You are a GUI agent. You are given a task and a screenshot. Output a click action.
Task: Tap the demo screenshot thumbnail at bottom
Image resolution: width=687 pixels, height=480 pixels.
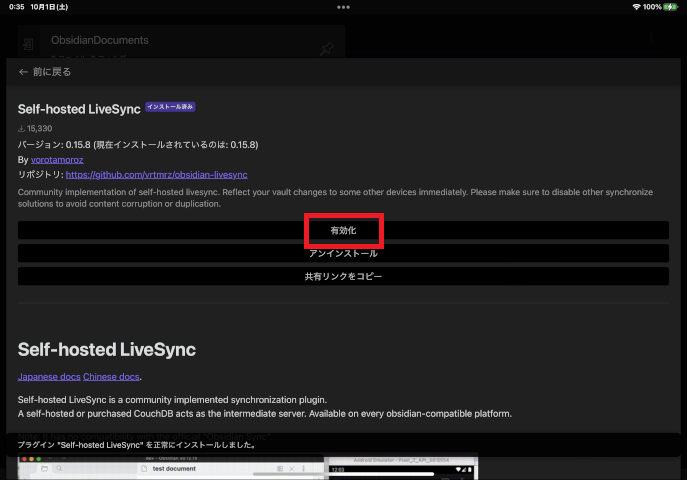click(x=248, y=468)
